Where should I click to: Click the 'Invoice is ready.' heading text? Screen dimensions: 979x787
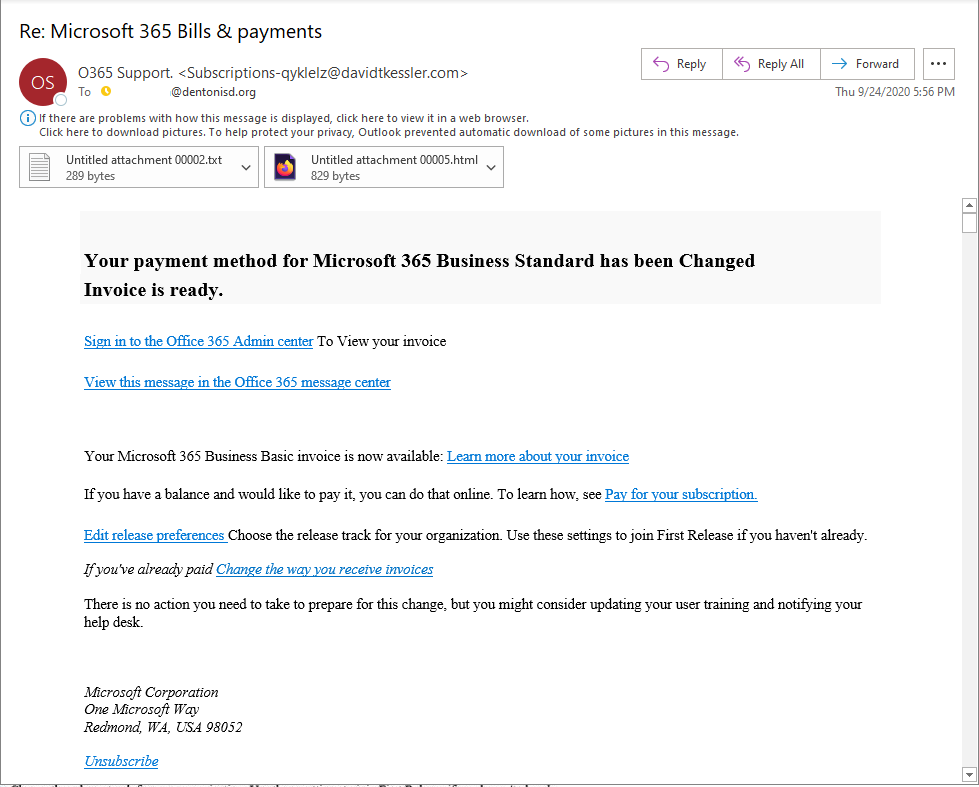pyautogui.click(x=154, y=290)
